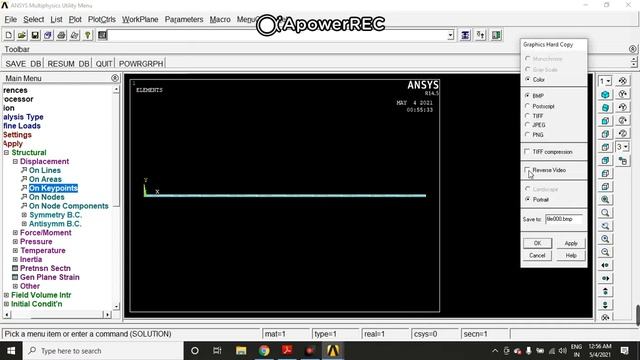The image size is (640, 360).
Task: Open the WorkPlane menu
Action: pos(140,19)
